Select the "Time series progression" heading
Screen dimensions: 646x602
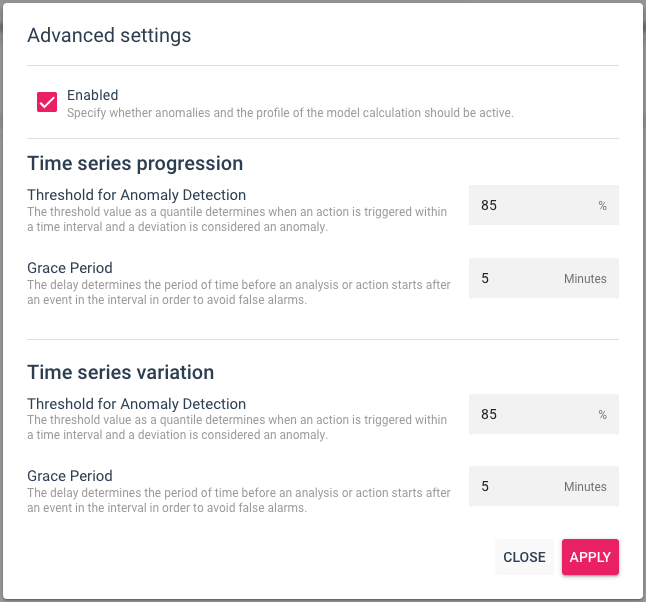pos(135,163)
